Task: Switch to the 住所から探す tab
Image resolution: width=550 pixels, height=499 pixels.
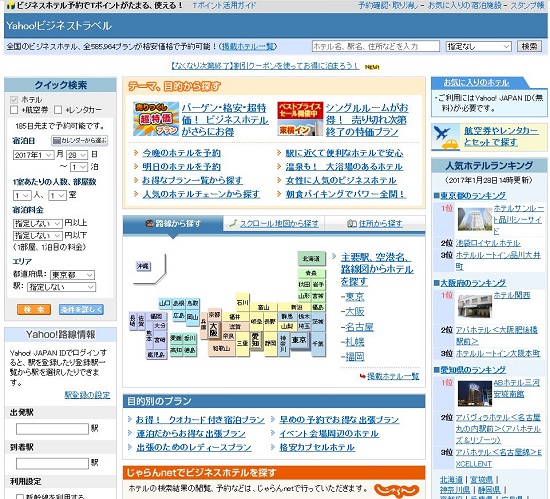Action: coord(375,224)
